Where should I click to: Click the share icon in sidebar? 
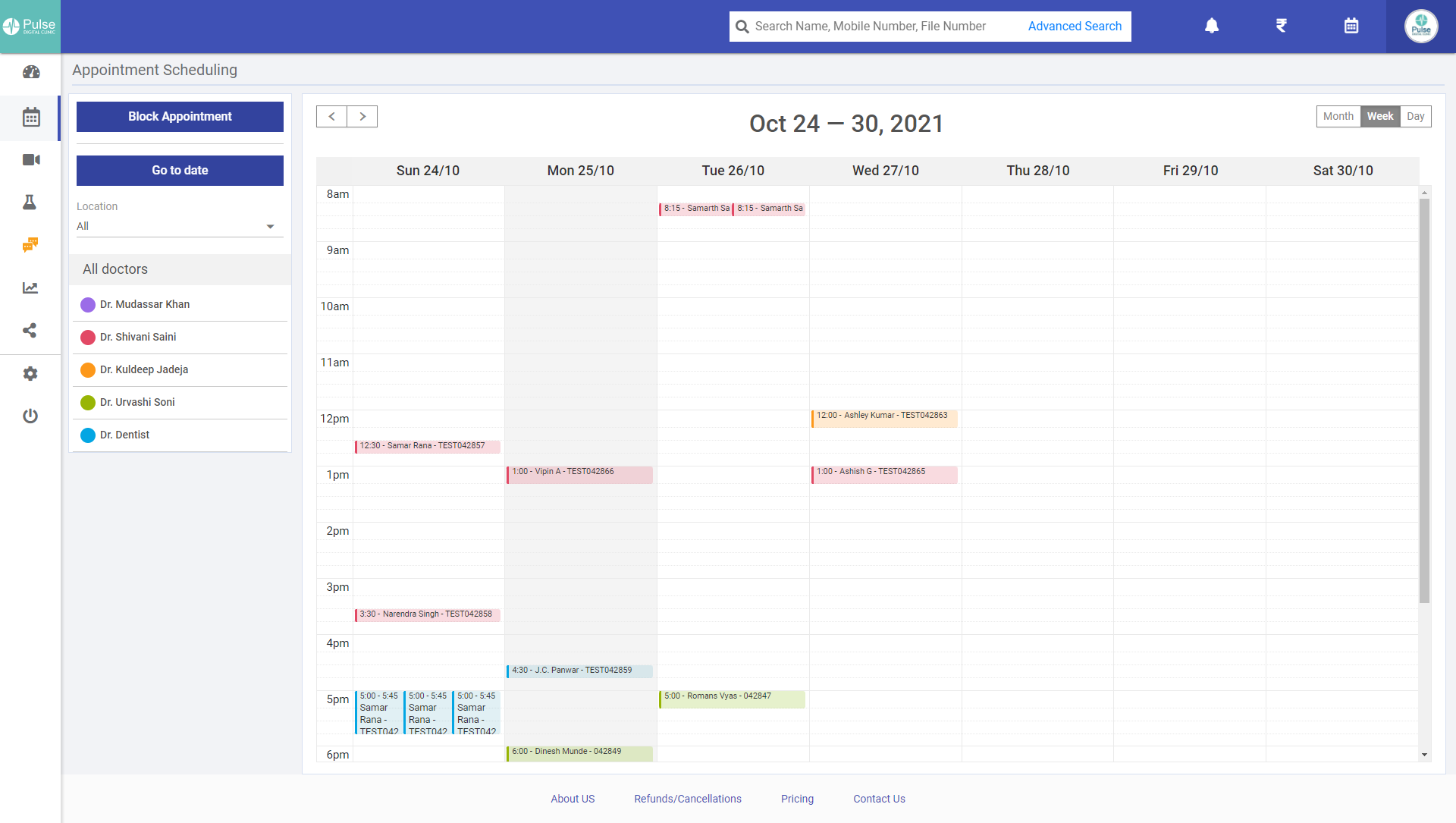point(30,330)
